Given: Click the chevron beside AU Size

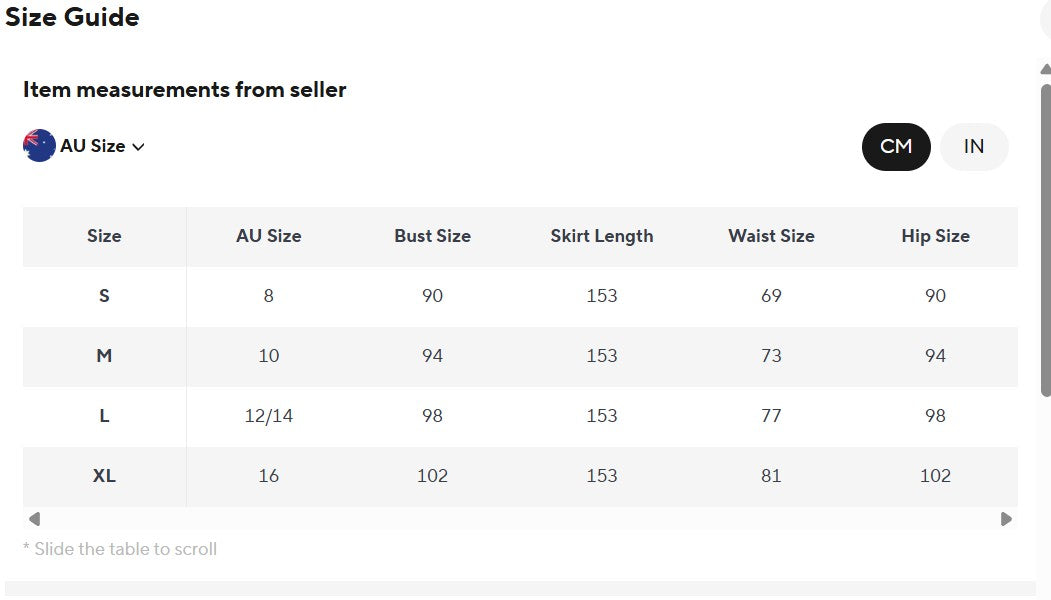Looking at the screenshot, I should click(138, 147).
